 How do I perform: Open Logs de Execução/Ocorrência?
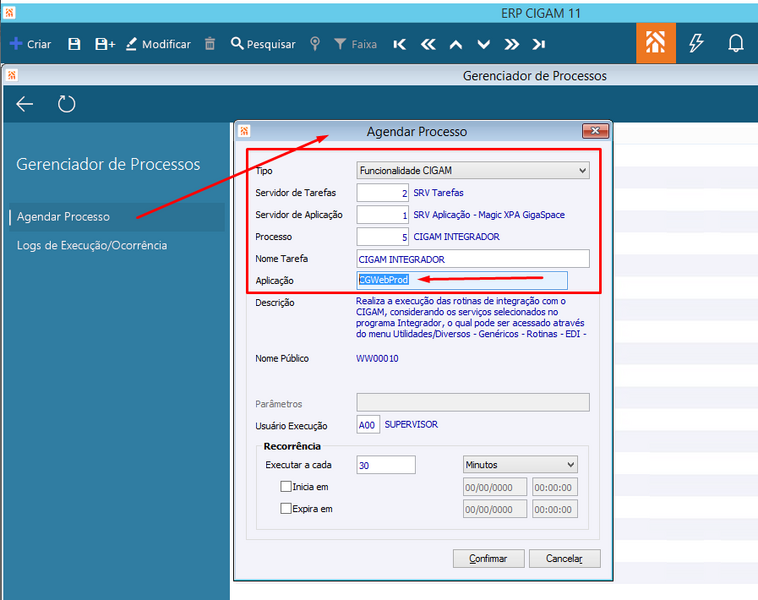(x=92, y=245)
